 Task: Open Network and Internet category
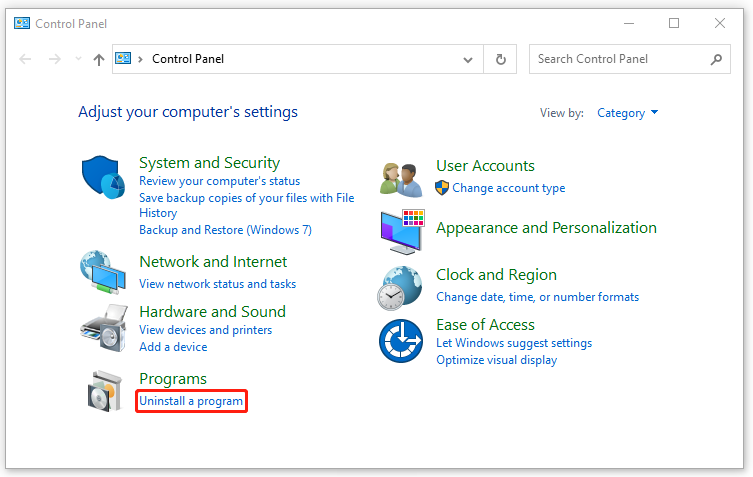tap(213, 262)
